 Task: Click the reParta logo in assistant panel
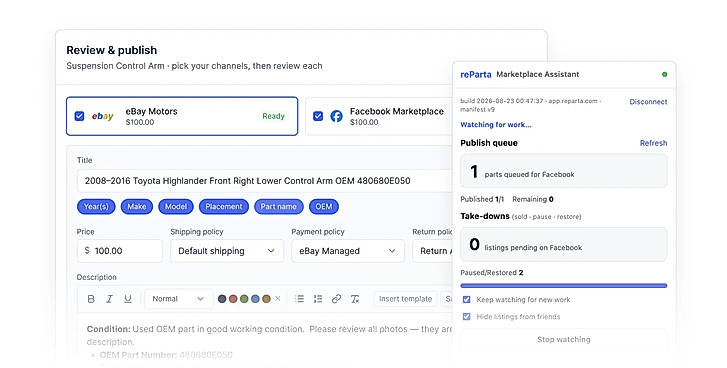(475, 74)
